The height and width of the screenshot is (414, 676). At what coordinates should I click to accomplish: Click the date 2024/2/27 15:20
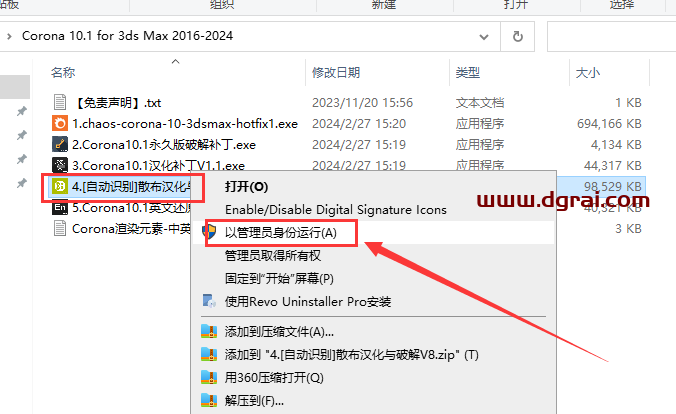(359, 124)
